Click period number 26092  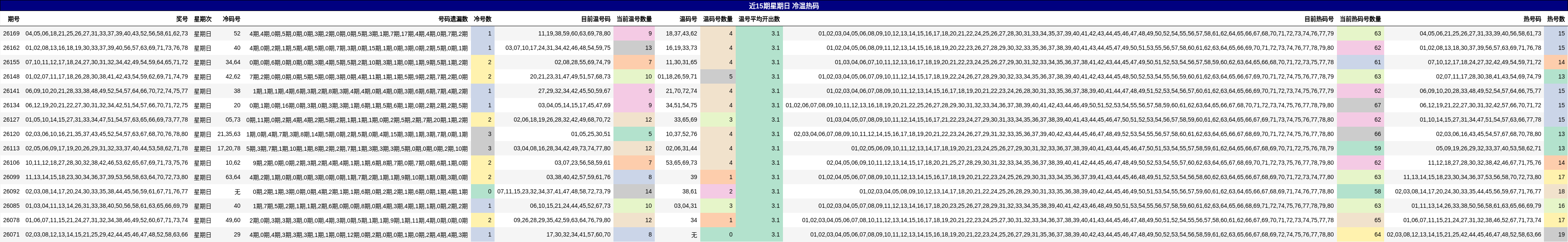point(11,191)
